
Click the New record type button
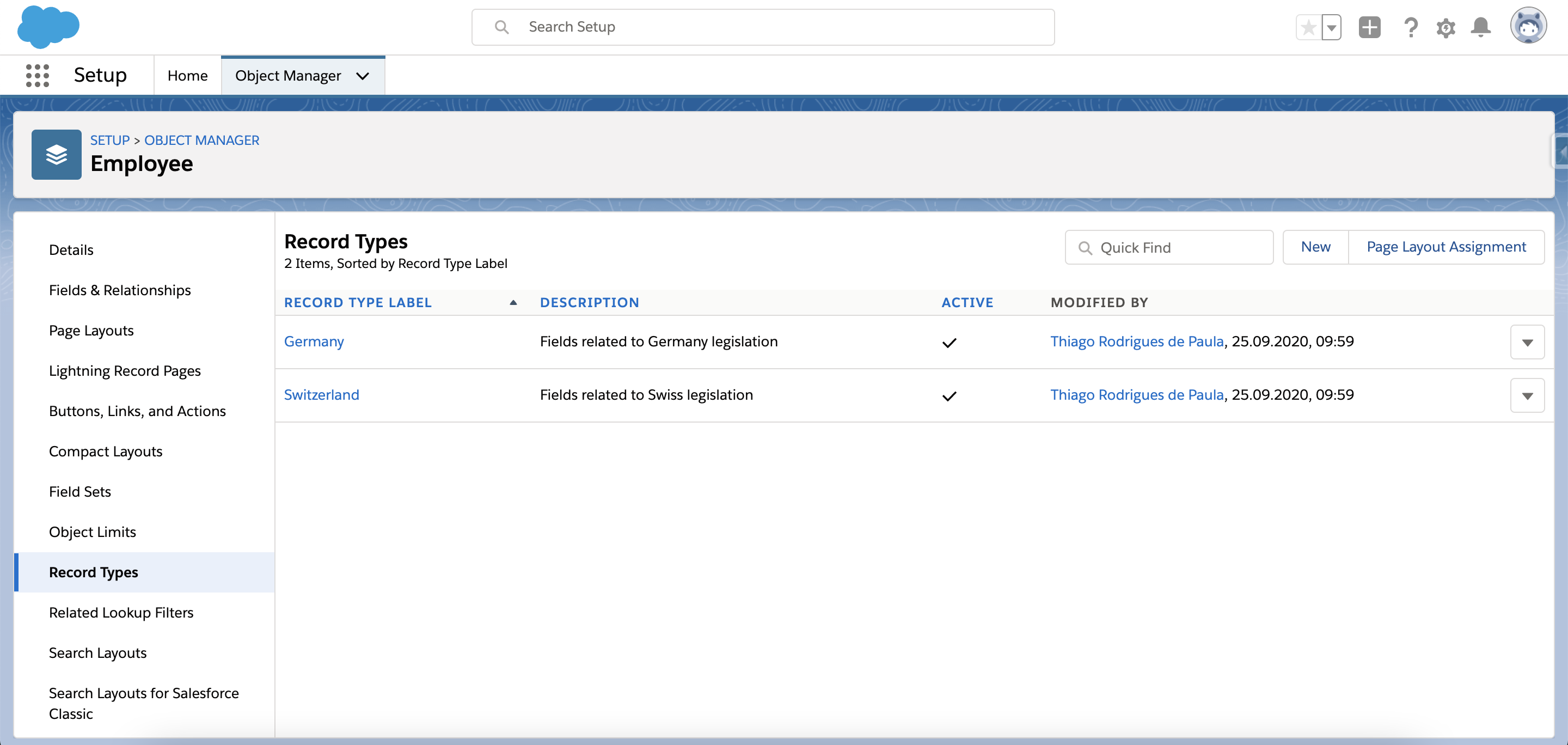pyautogui.click(x=1315, y=247)
